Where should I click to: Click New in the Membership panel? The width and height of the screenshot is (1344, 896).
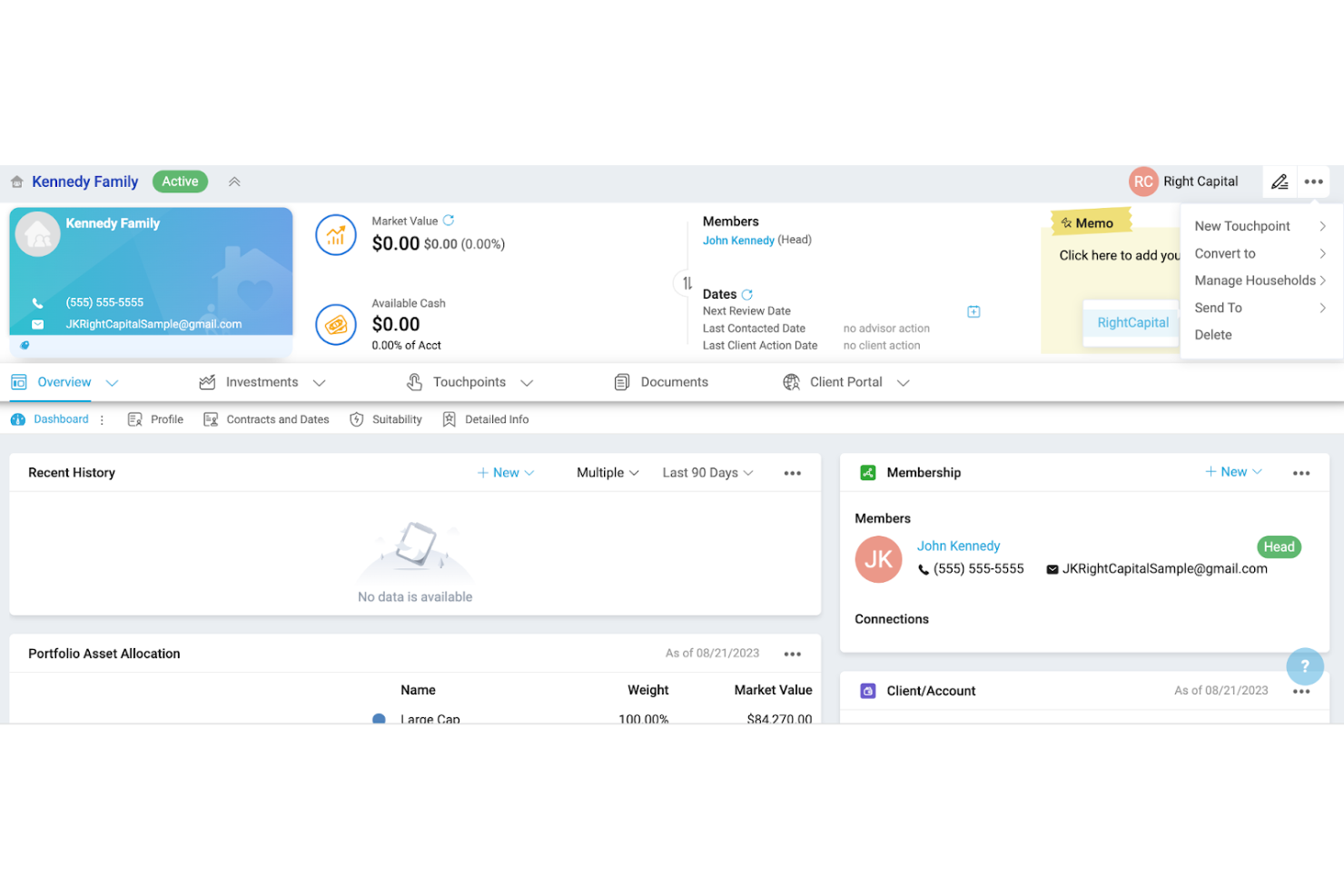coord(1233,472)
